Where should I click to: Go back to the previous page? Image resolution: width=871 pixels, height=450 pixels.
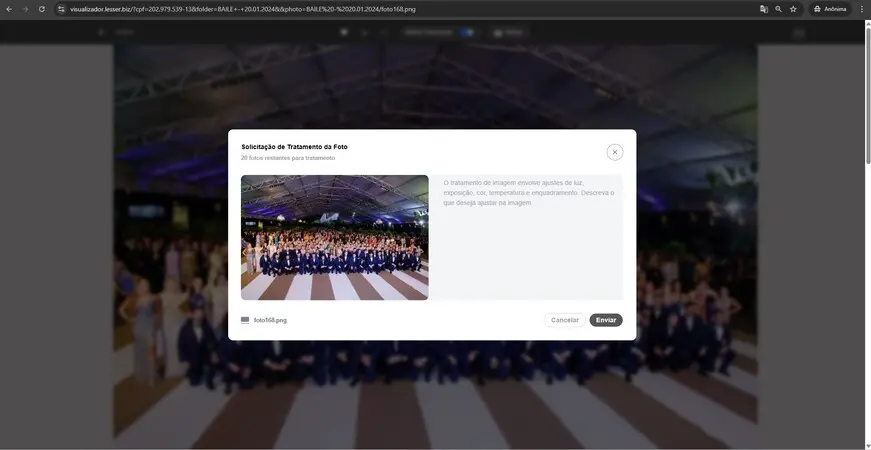pos(9,9)
